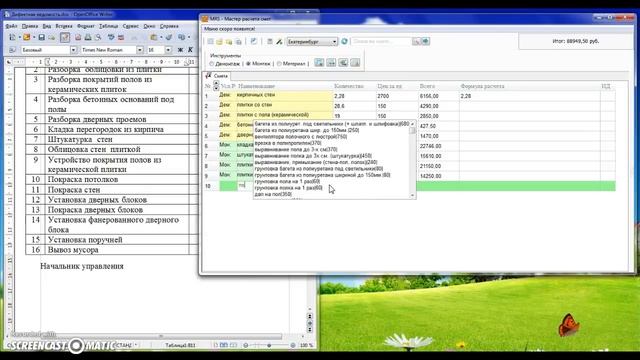Image resolution: width=640 pixels, height=360 pixels.
Task: Switch to Смета tab
Action: [217, 76]
